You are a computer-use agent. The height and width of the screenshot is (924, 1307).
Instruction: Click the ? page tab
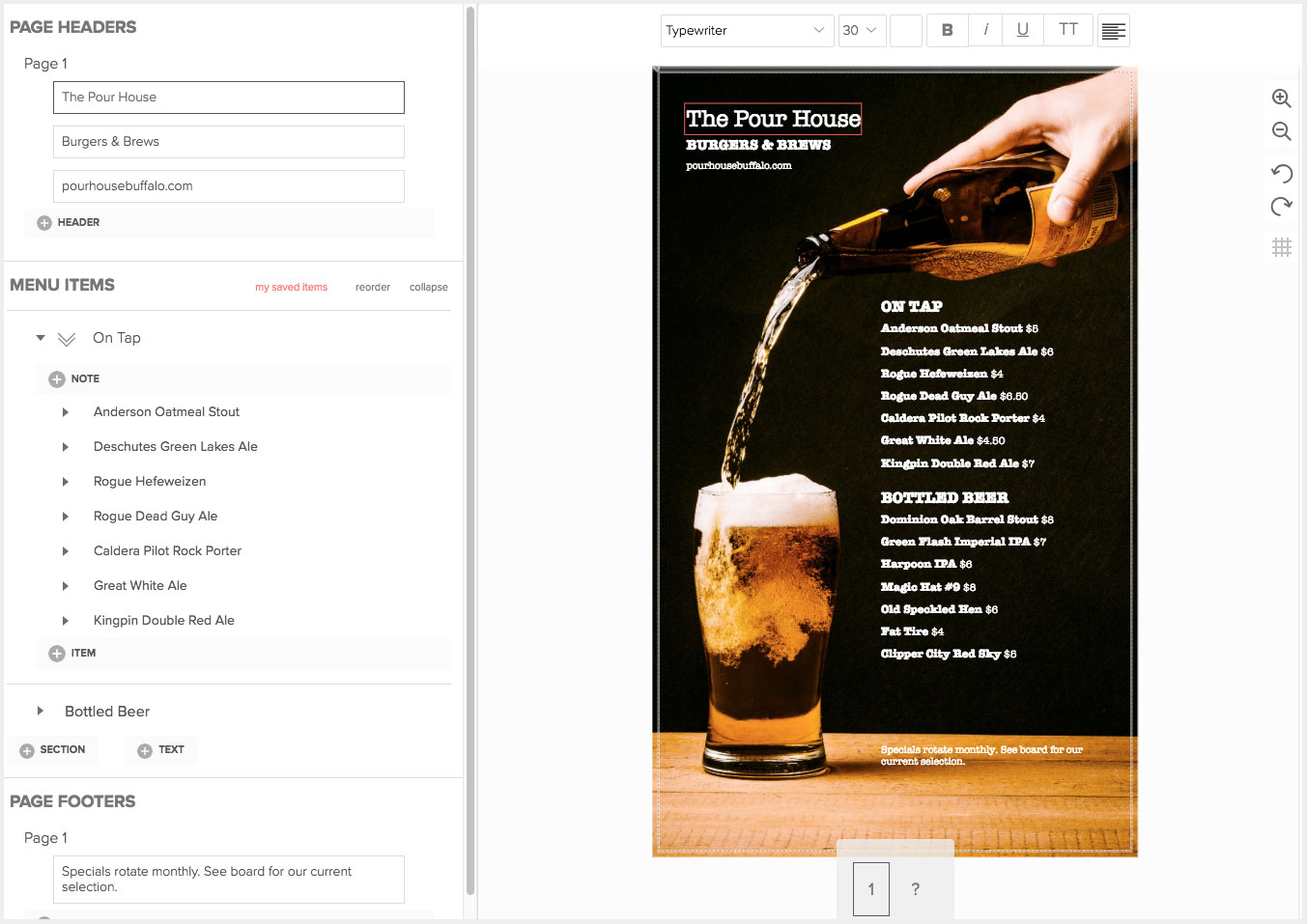pos(916,889)
